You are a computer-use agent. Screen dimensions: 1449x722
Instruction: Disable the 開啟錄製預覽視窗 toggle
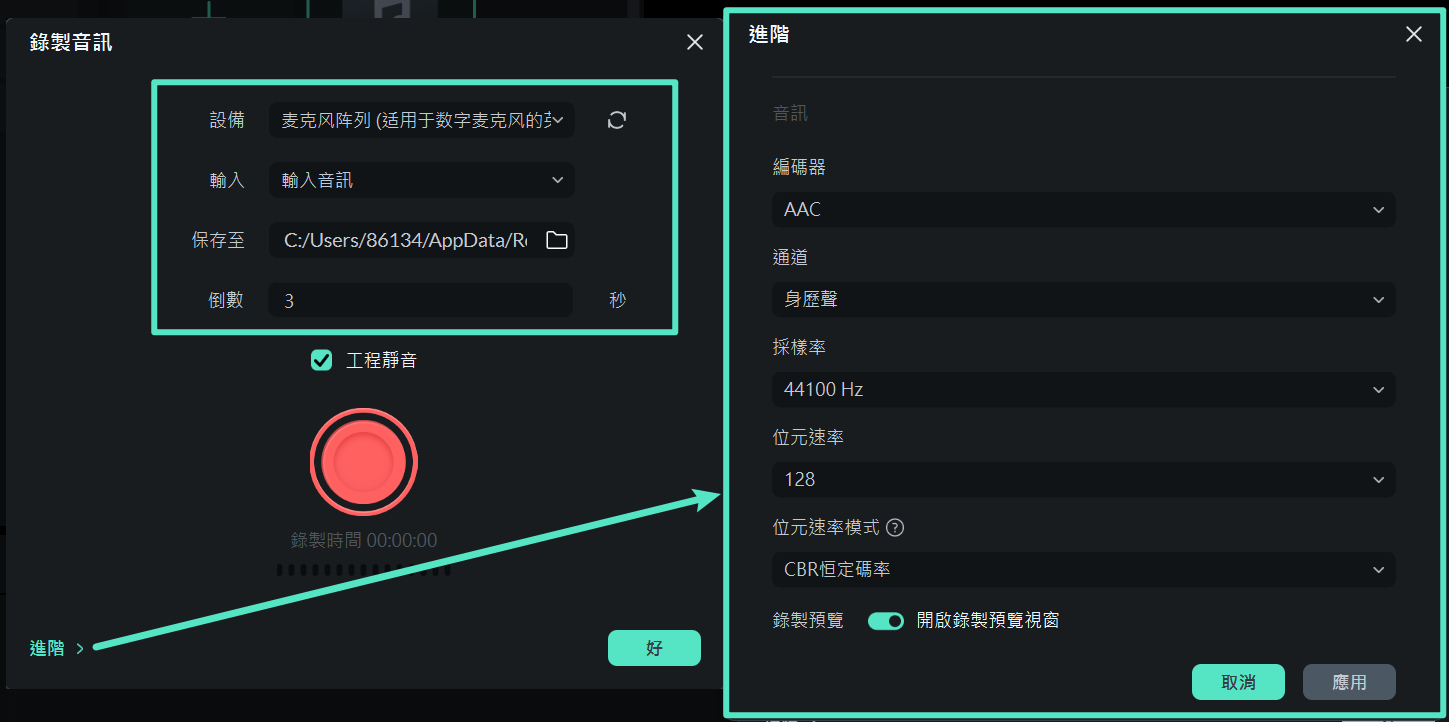click(886, 621)
